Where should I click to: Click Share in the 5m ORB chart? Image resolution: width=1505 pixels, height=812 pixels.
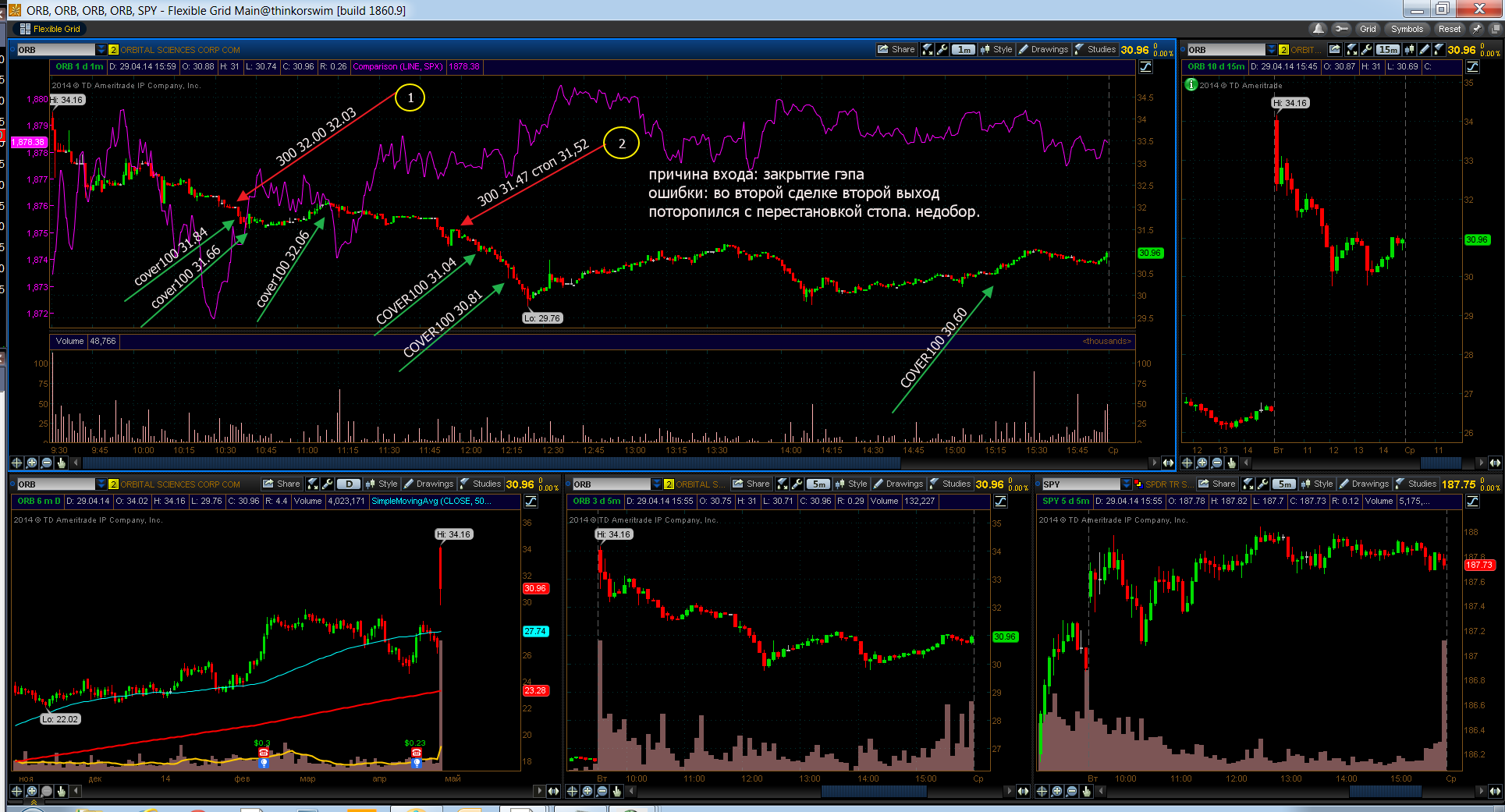point(751,484)
